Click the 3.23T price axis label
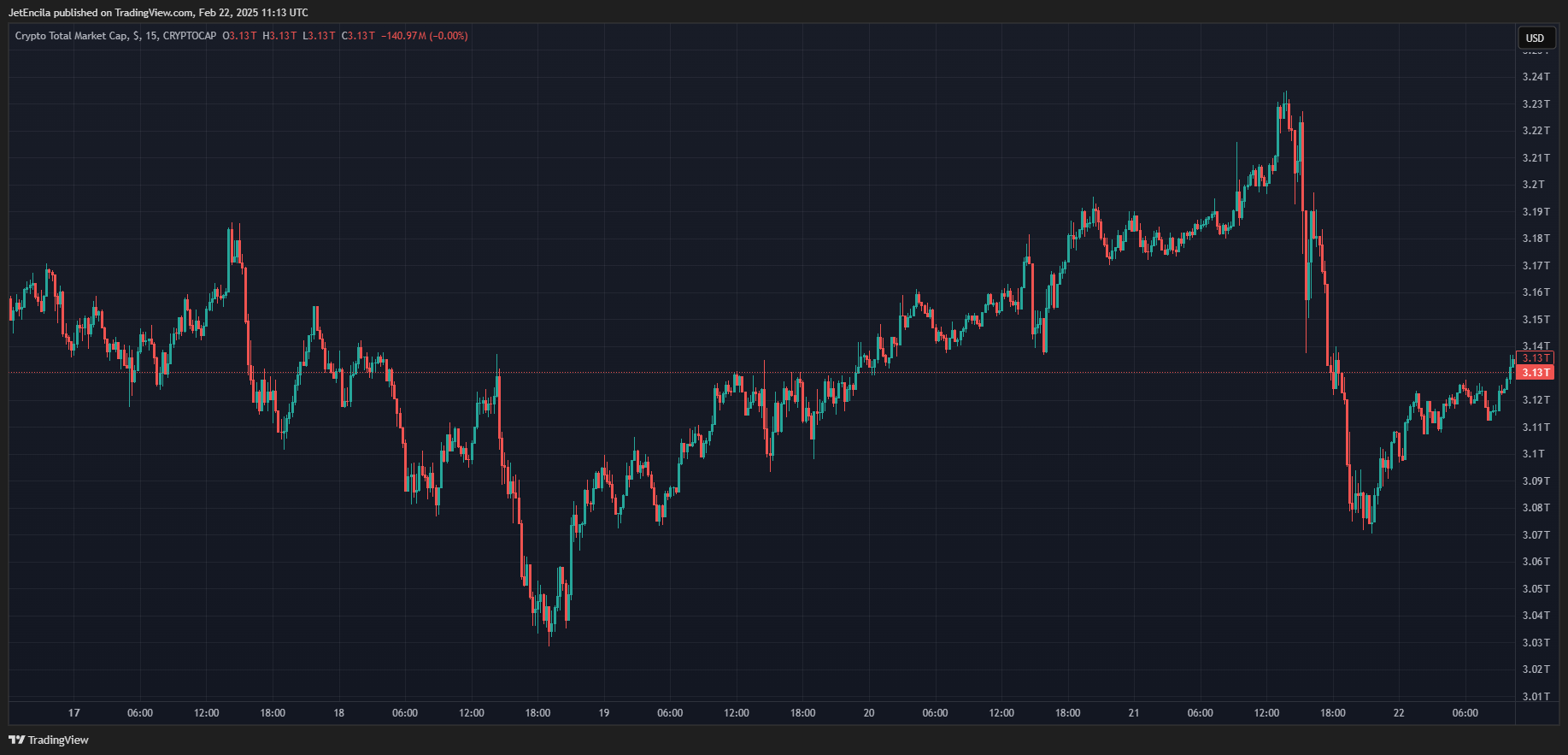 pyautogui.click(x=1536, y=104)
